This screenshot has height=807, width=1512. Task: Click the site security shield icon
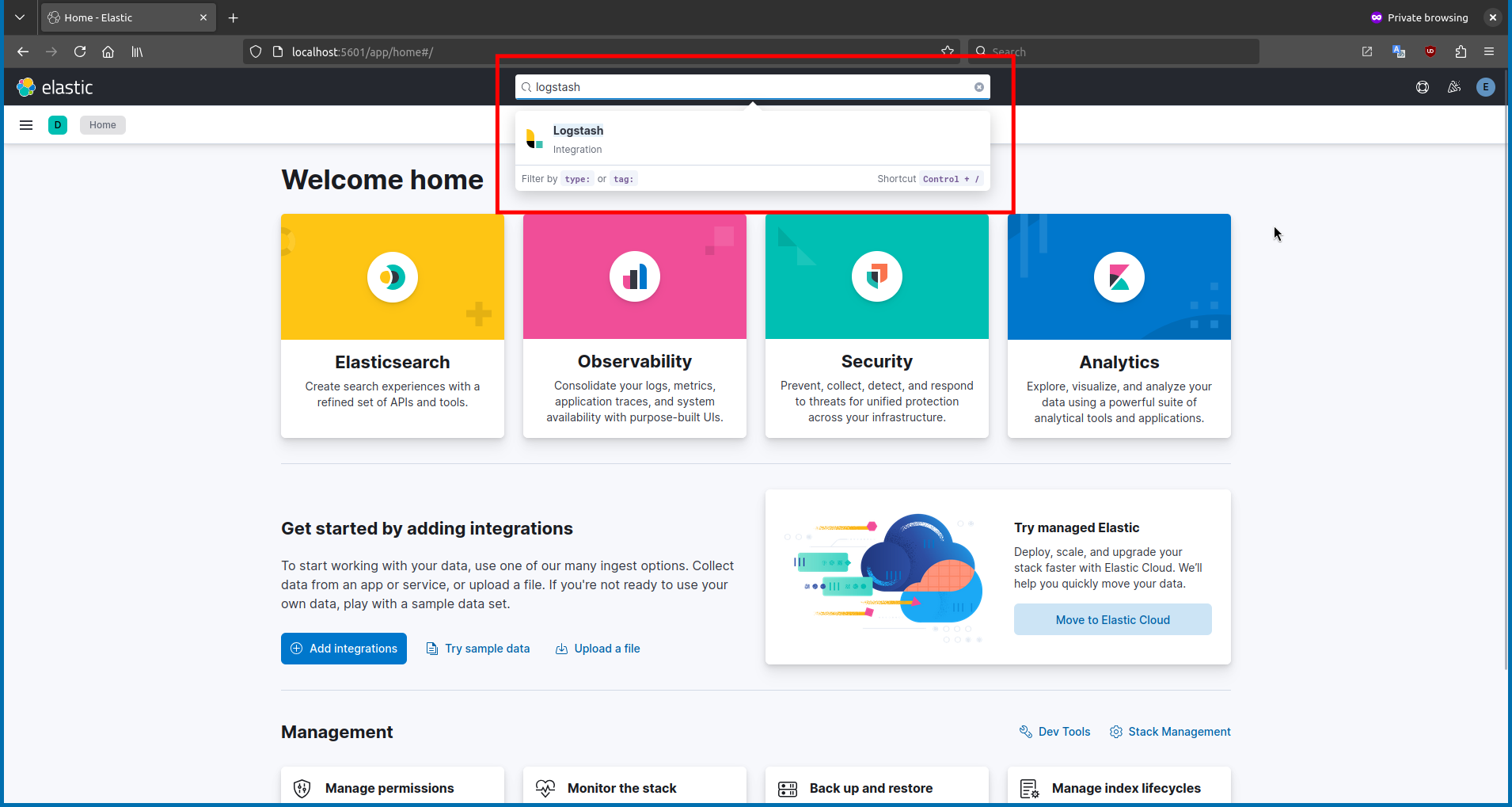click(x=256, y=51)
